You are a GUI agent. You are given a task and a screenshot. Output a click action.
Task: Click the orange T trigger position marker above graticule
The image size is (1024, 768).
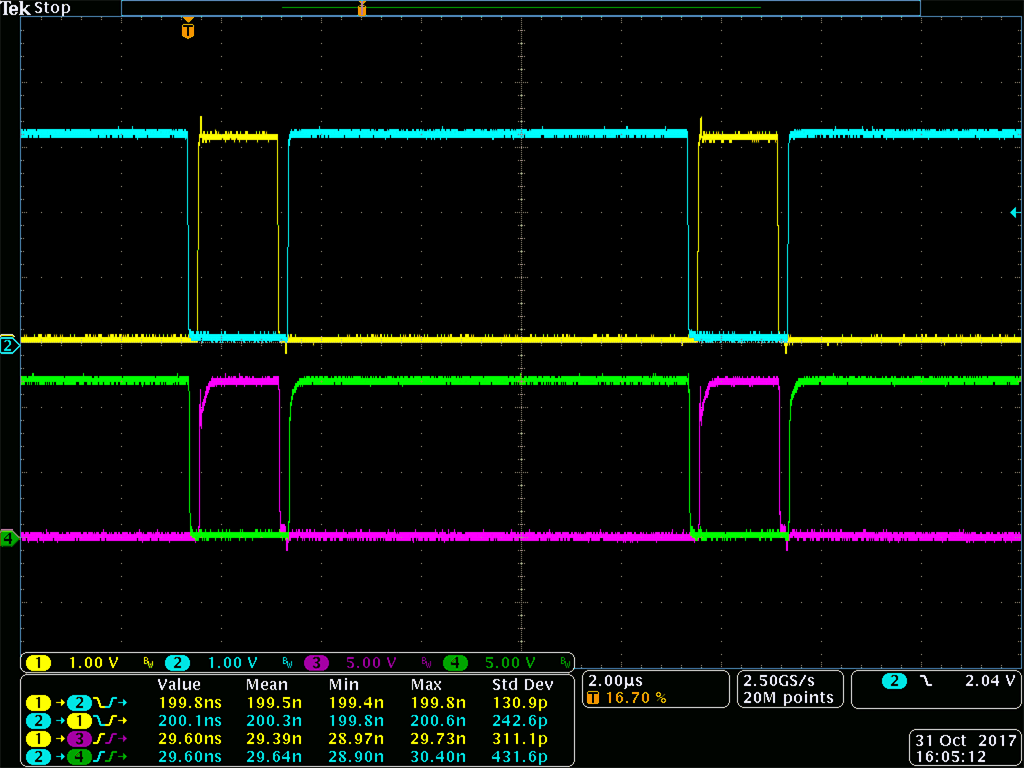point(186,30)
